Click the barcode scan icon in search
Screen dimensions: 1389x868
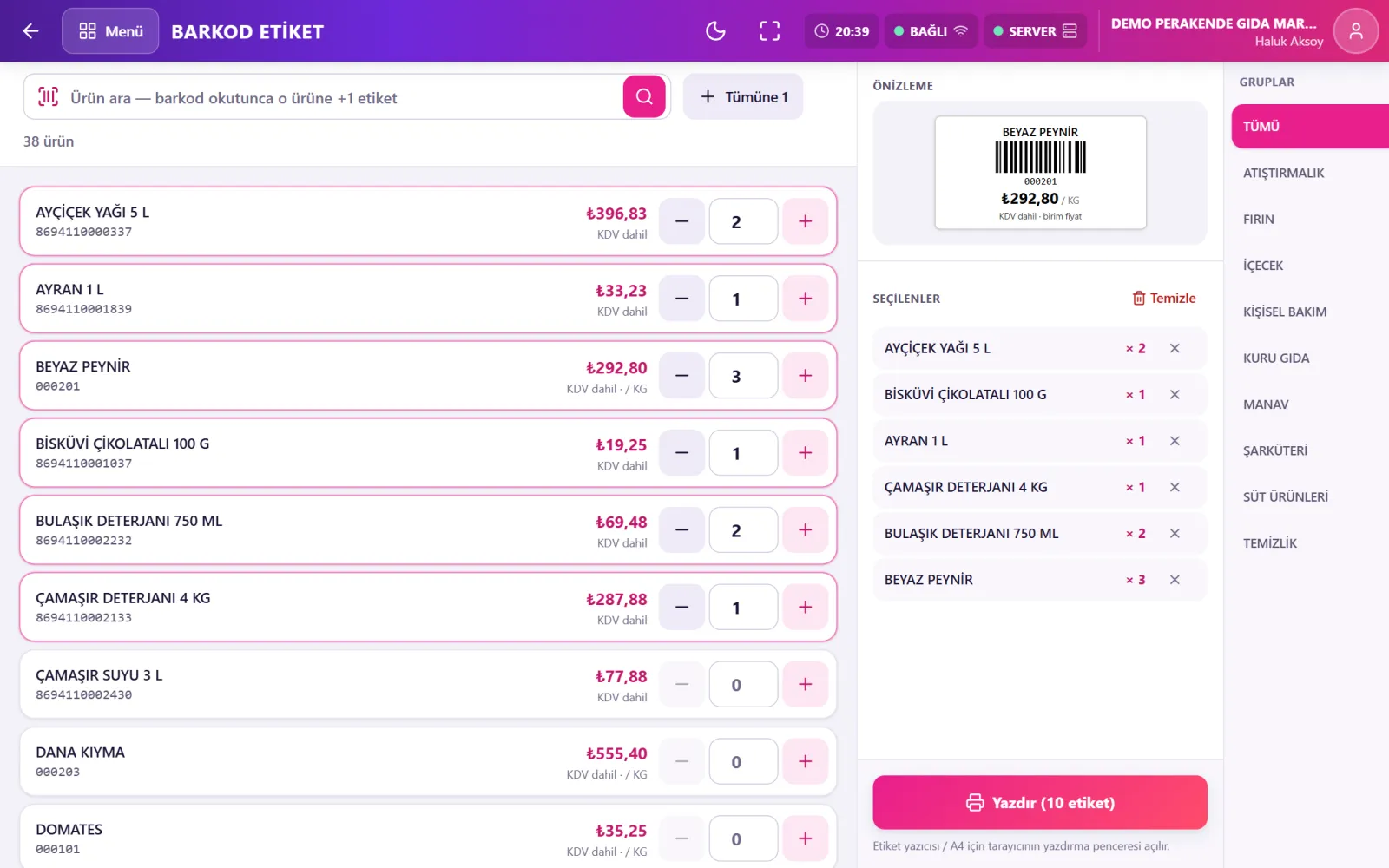click(x=49, y=97)
